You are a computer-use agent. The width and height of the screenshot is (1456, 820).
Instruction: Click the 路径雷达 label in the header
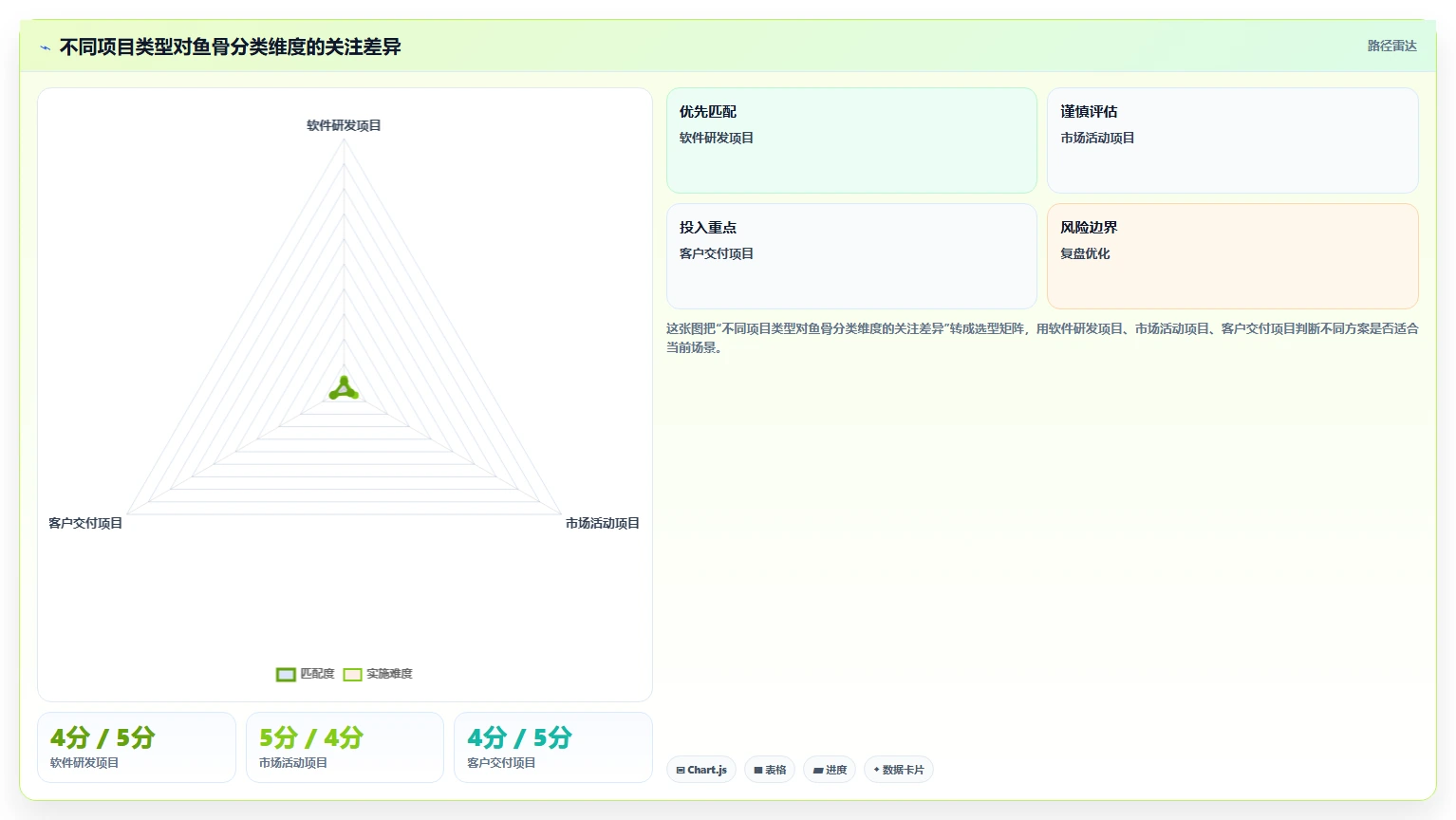coord(1391,46)
